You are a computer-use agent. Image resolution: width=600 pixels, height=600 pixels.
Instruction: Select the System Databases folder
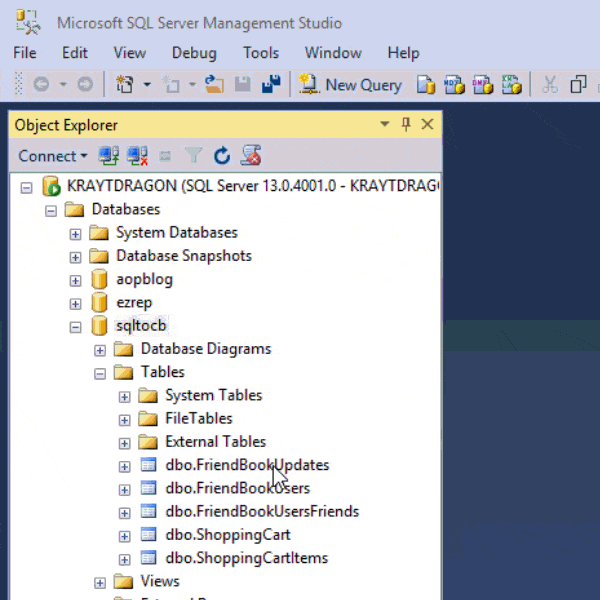click(x=176, y=233)
